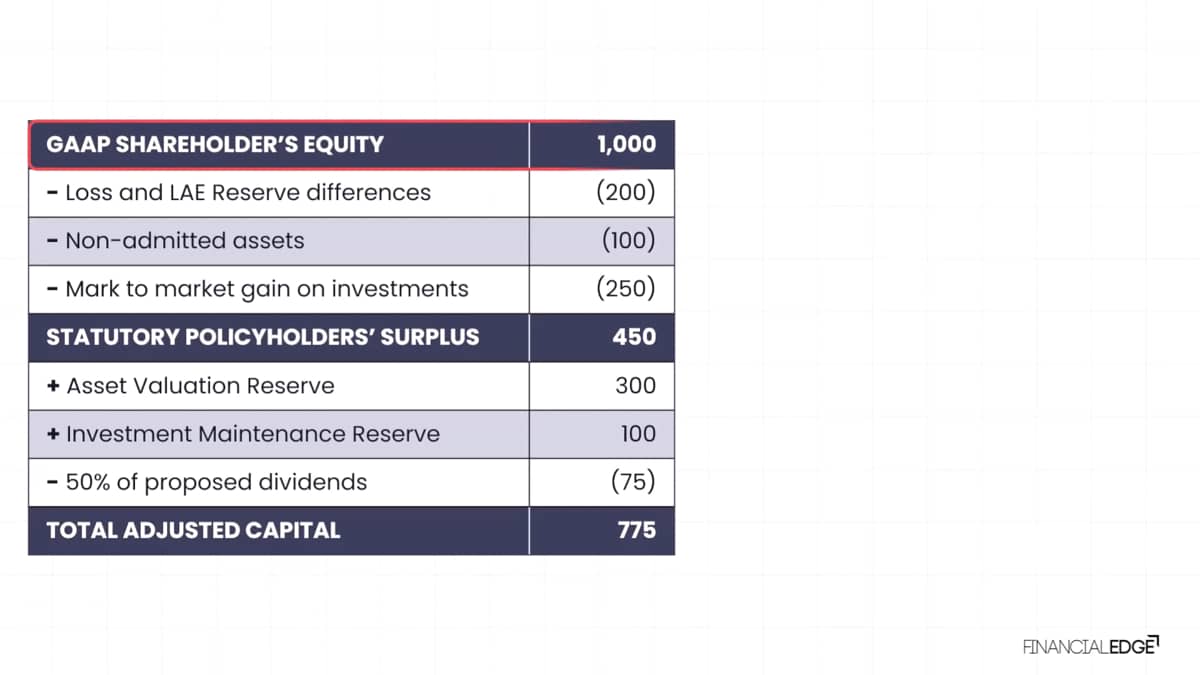Click the Financial Edge logo
1200x675 pixels.
(1089, 646)
